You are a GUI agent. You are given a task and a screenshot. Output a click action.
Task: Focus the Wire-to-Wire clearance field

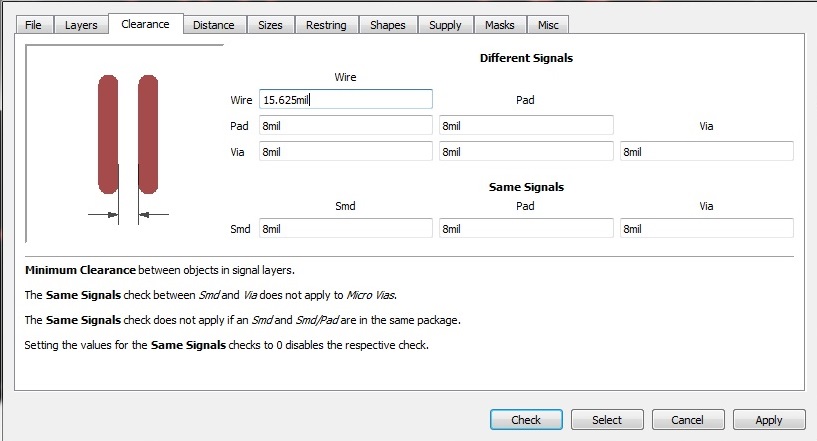(345, 100)
